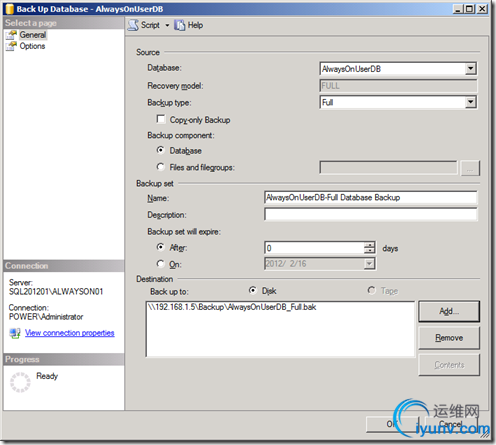Image resolution: width=496 pixels, height=445 pixels.
Task: Click the connection properties icon
Action: (15, 333)
